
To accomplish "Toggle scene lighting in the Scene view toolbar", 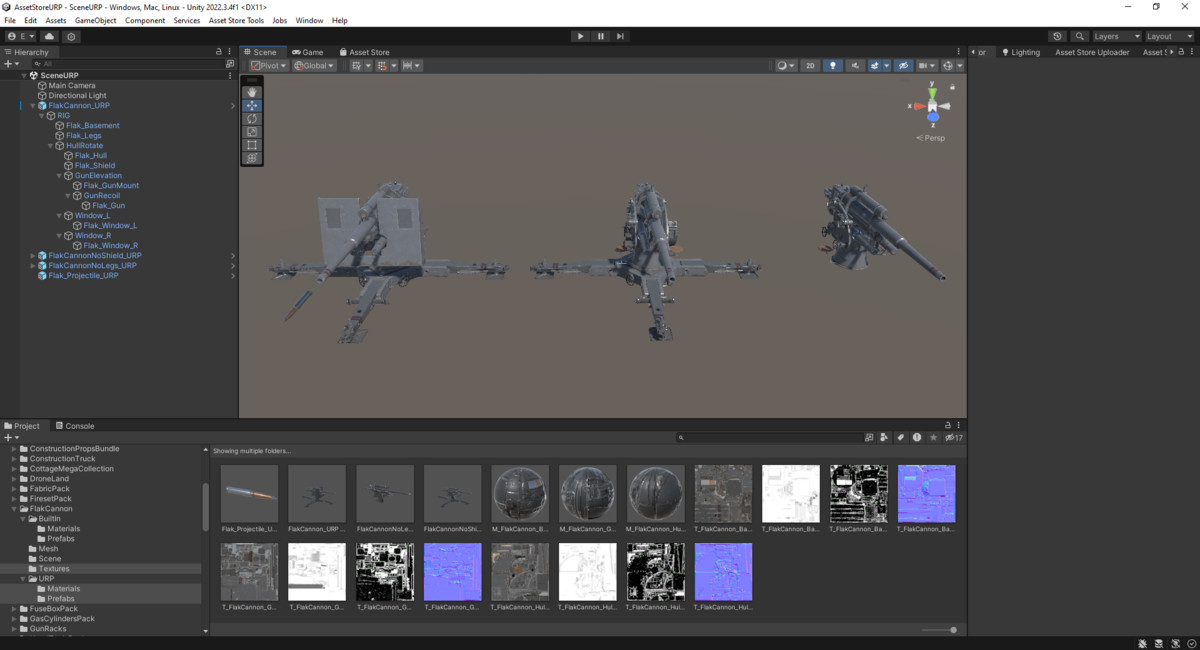I will (x=833, y=65).
